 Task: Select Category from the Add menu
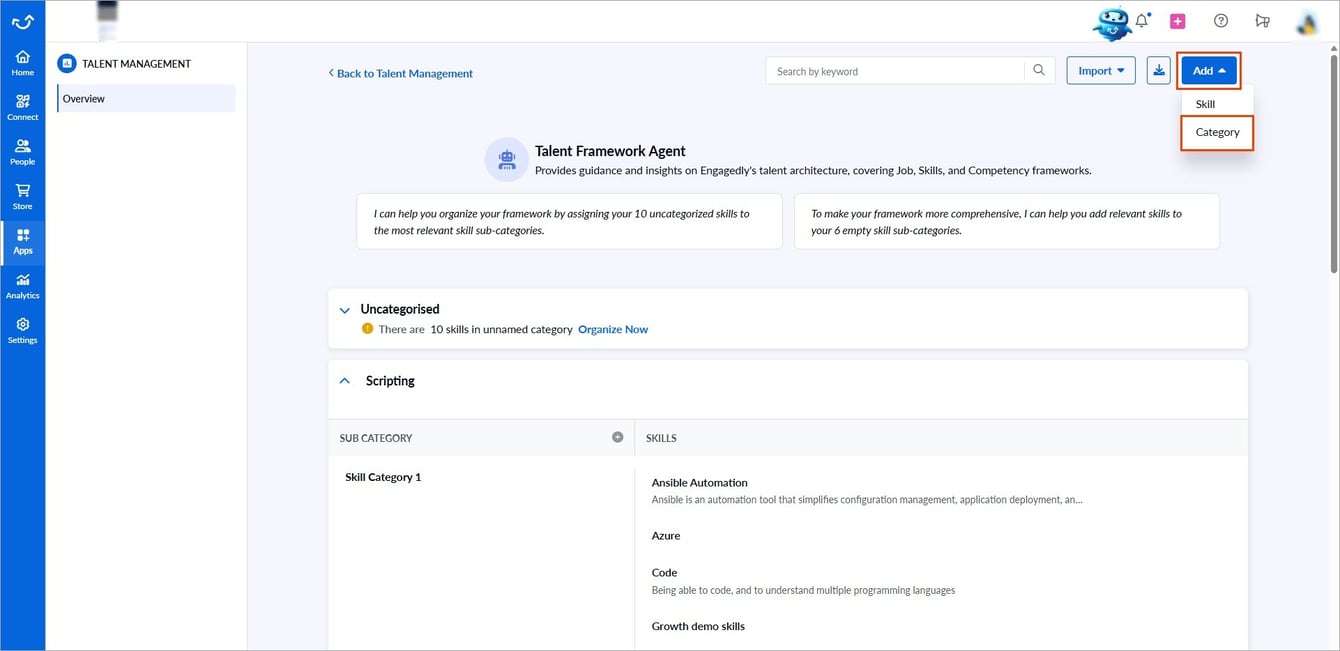click(x=1216, y=131)
